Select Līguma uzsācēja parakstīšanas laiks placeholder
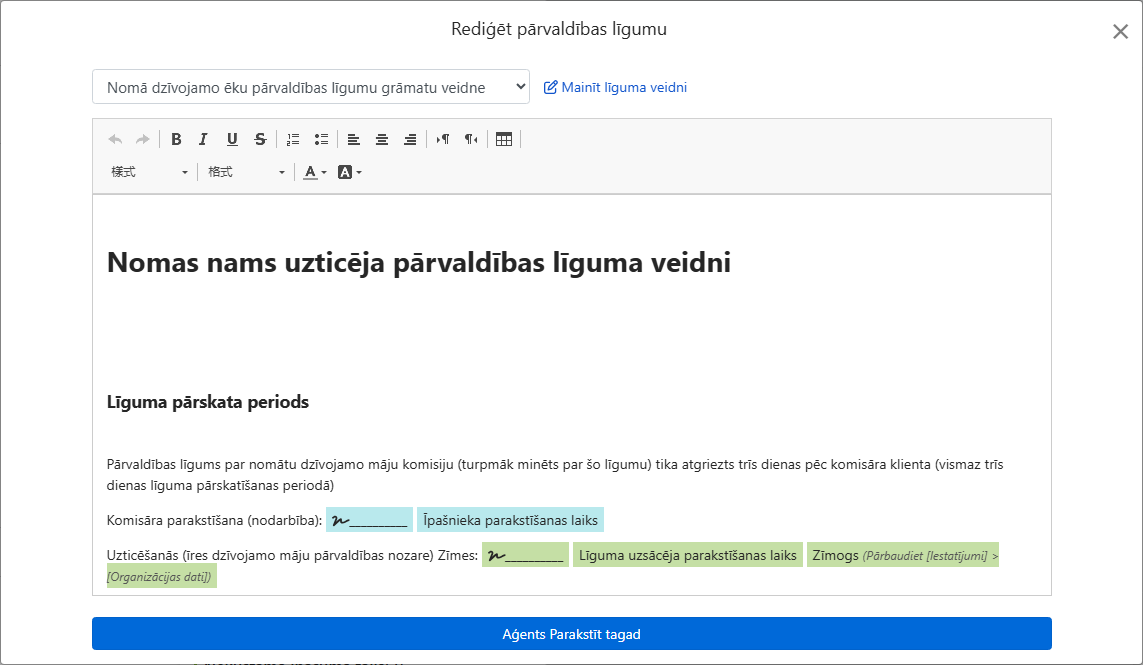 tap(687, 555)
